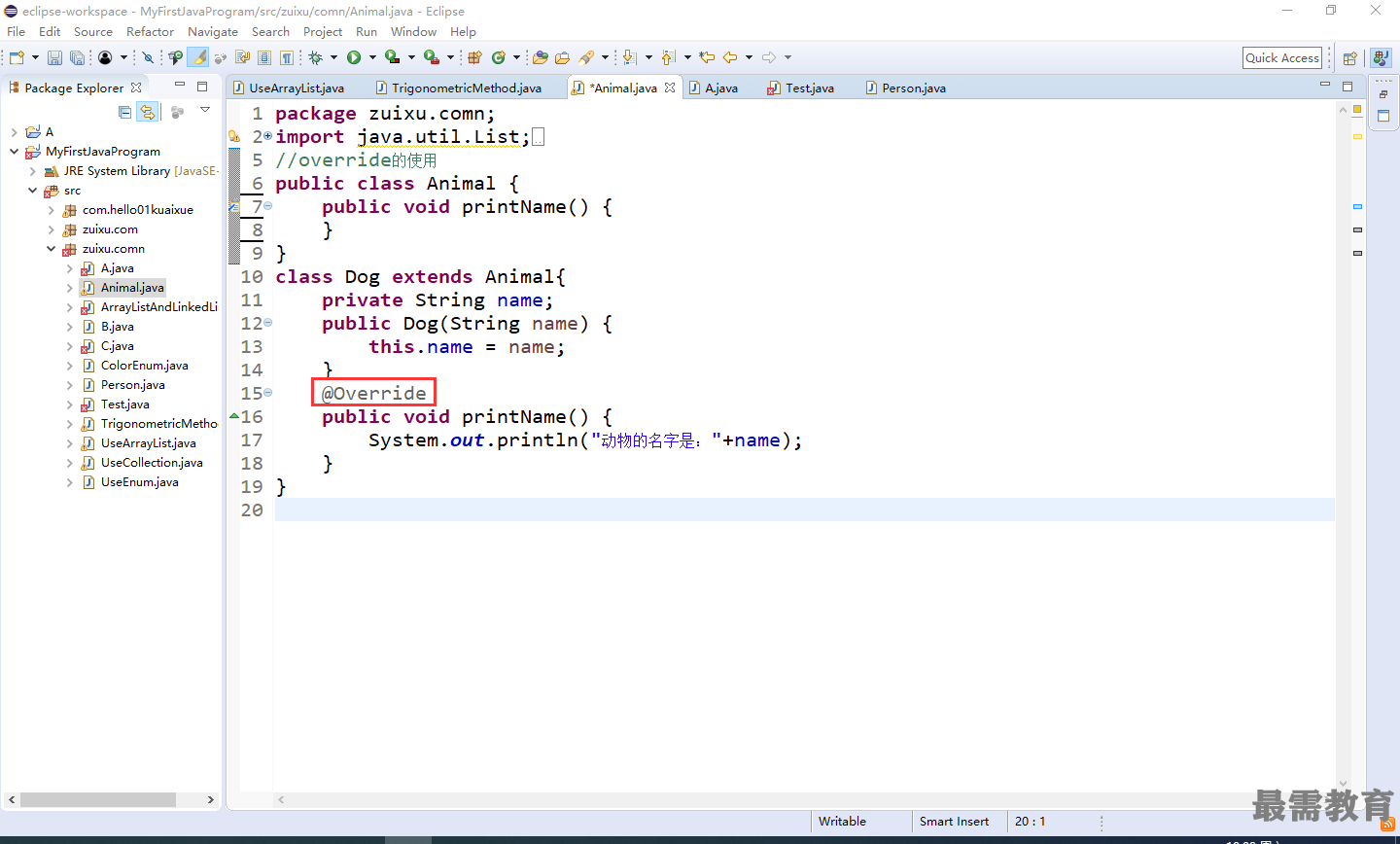Screen dimensions: 1400x844
Task: Open the Source menu
Action: point(93,31)
